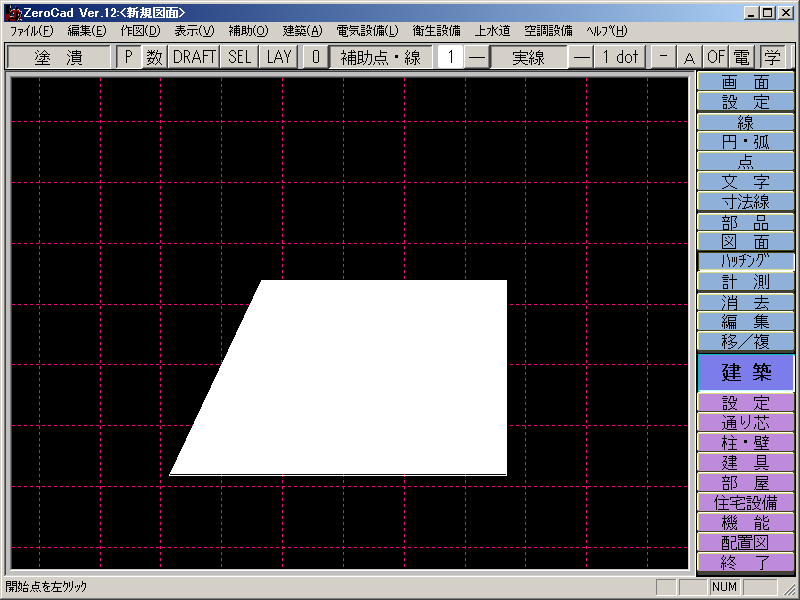Open the 補助点・線 layer name selector
Image resolution: width=800 pixels, height=600 pixels.
coord(380,57)
